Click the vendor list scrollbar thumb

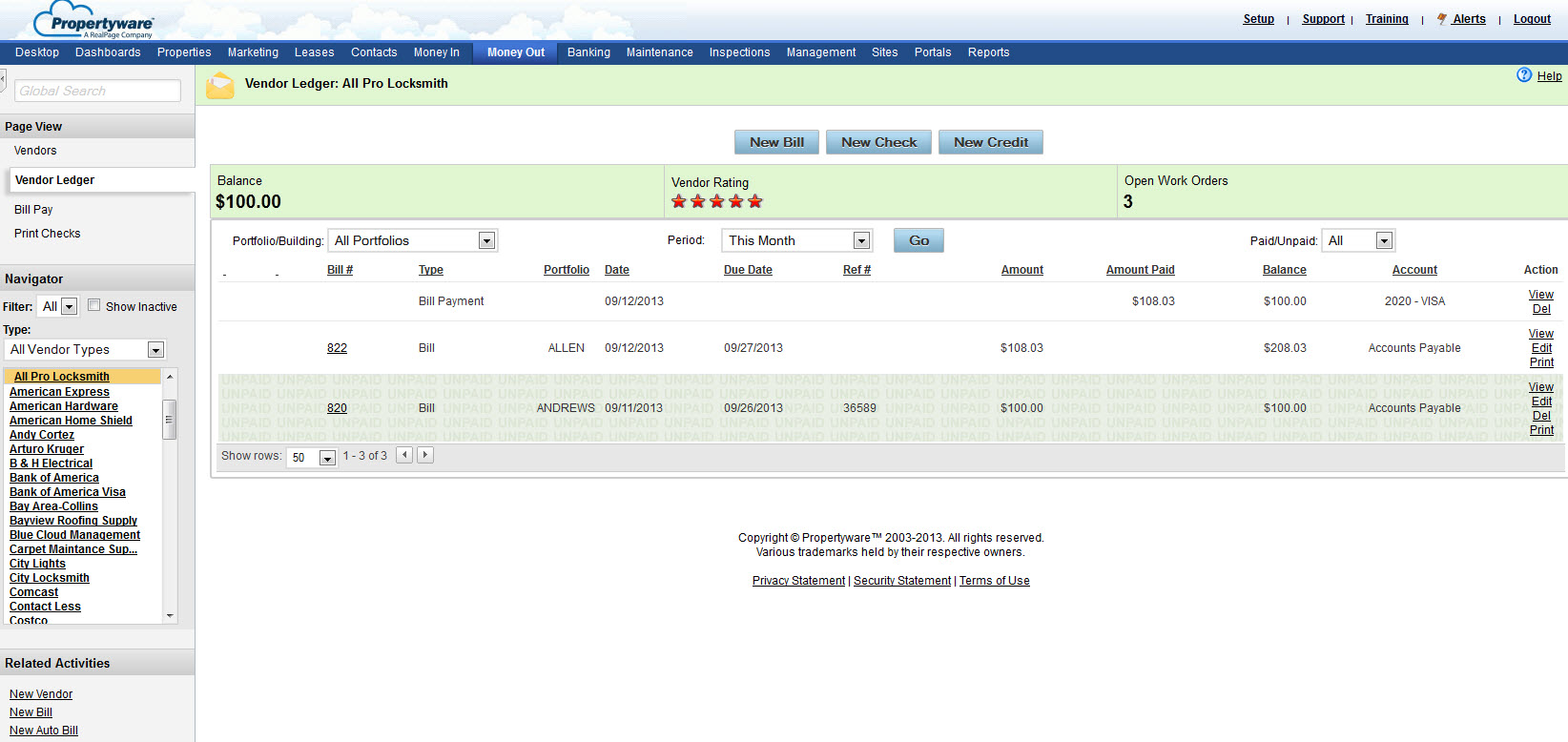tap(169, 420)
